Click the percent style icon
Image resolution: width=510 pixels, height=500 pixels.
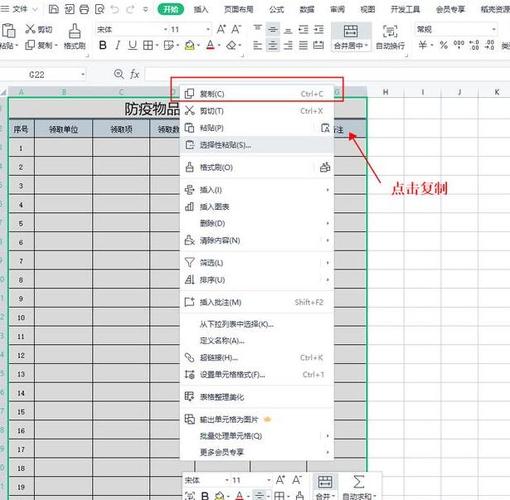tap(443, 45)
